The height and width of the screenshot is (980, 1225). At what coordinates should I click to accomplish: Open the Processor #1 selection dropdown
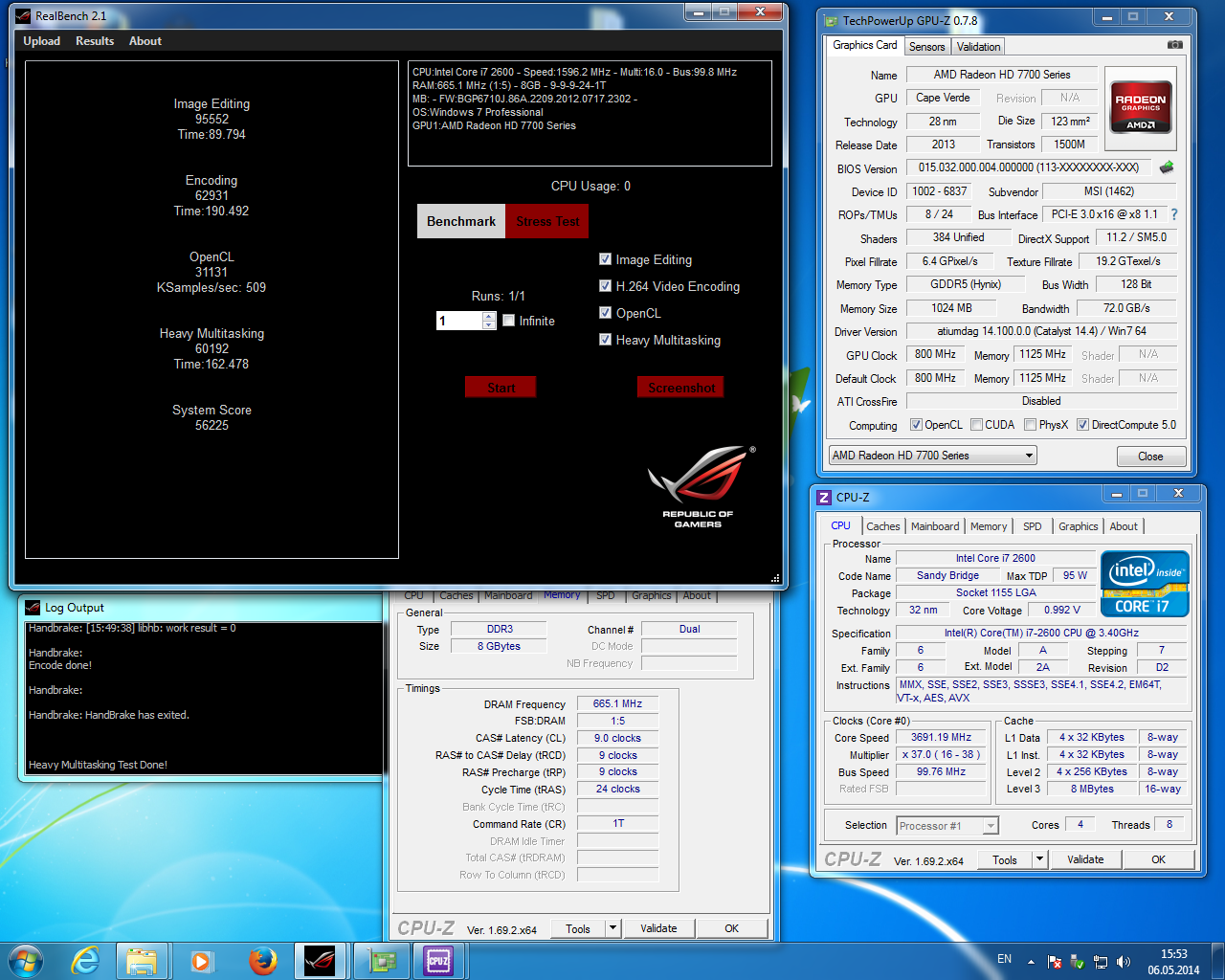(947, 826)
